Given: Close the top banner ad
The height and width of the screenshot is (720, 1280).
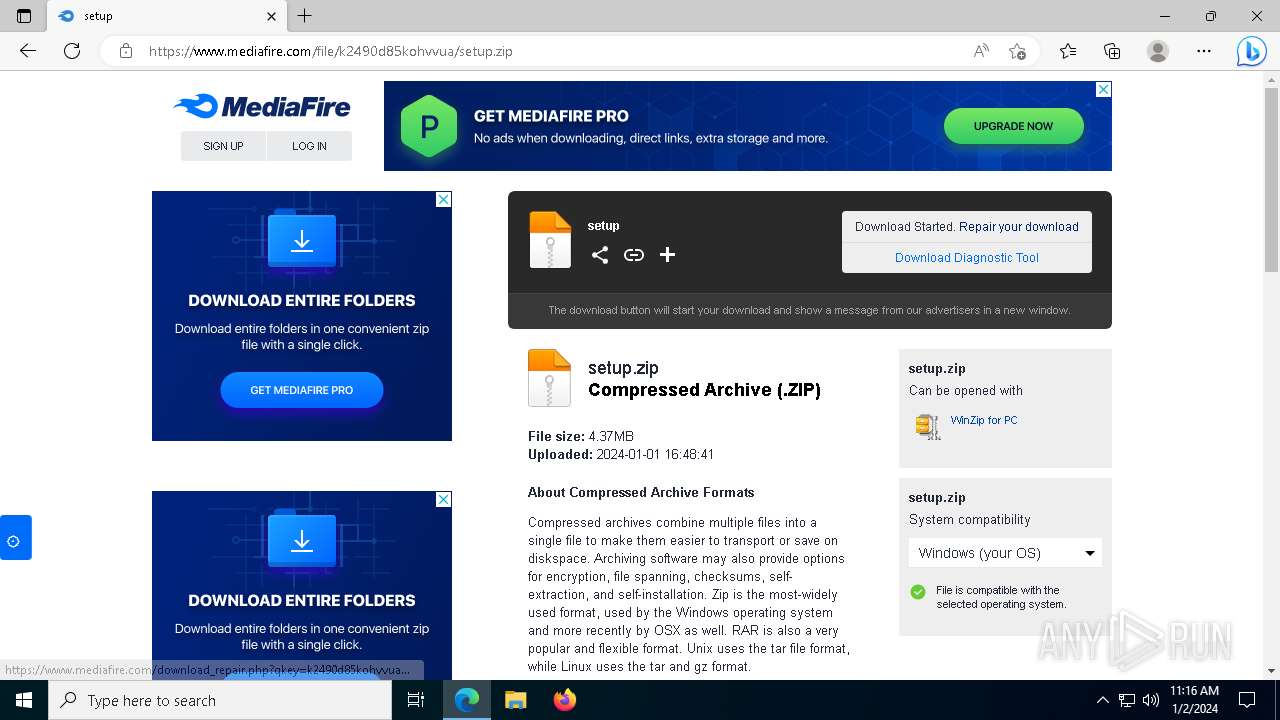Looking at the screenshot, I should tap(1103, 89).
